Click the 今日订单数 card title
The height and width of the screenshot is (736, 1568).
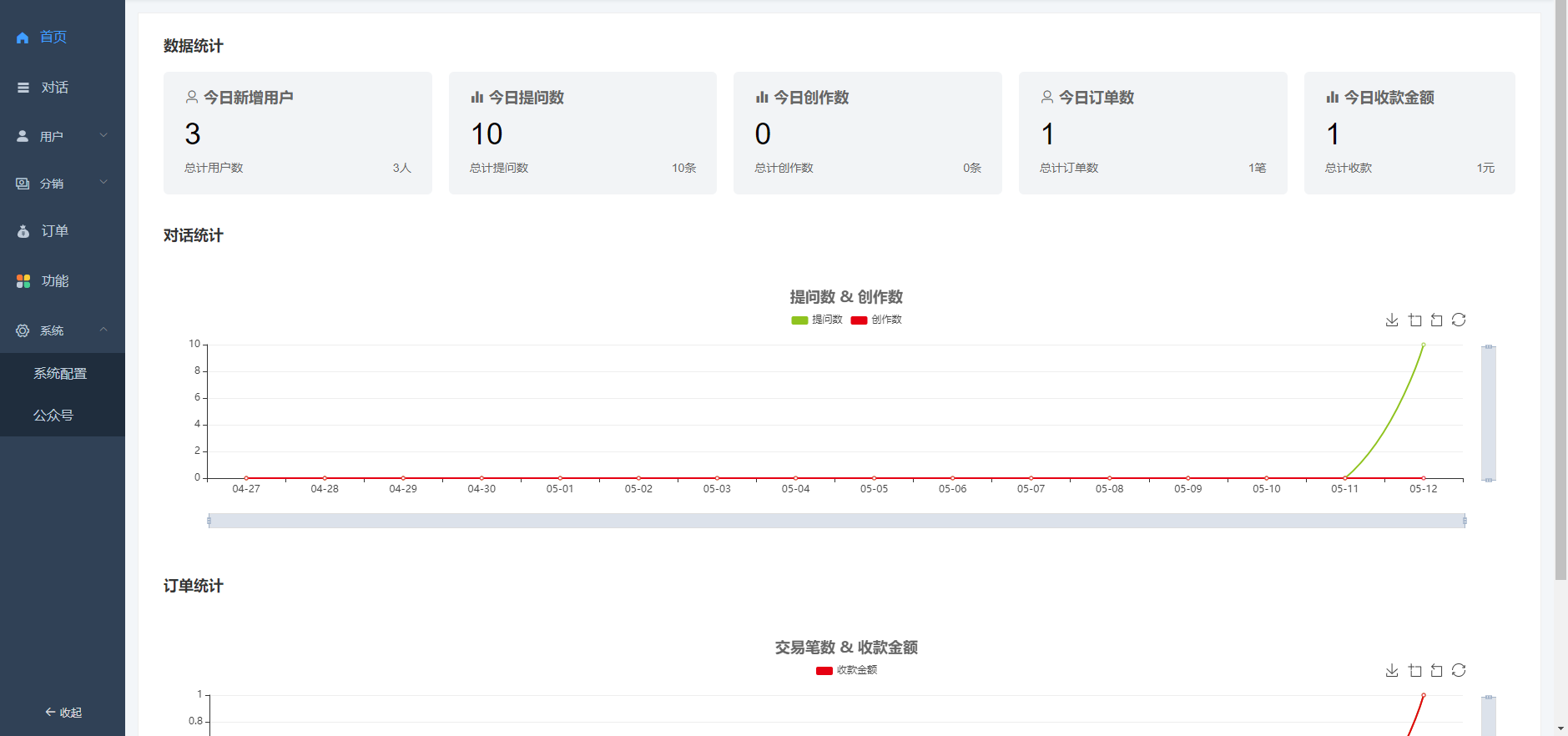coord(1097,98)
